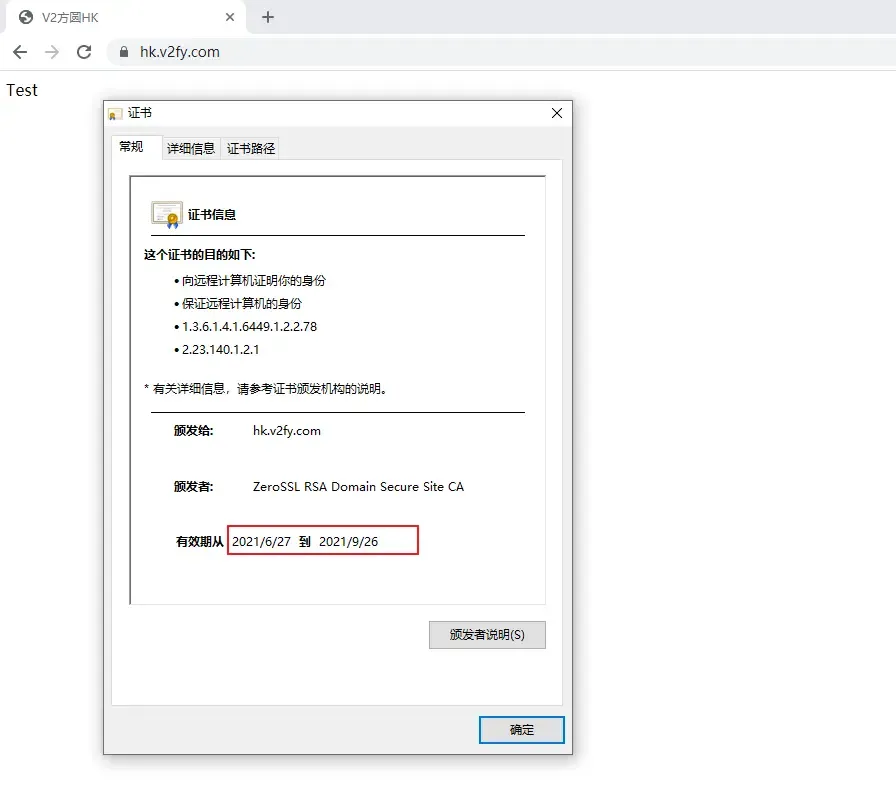Click the Test text in the page
The image size is (896, 809).
coord(22,89)
